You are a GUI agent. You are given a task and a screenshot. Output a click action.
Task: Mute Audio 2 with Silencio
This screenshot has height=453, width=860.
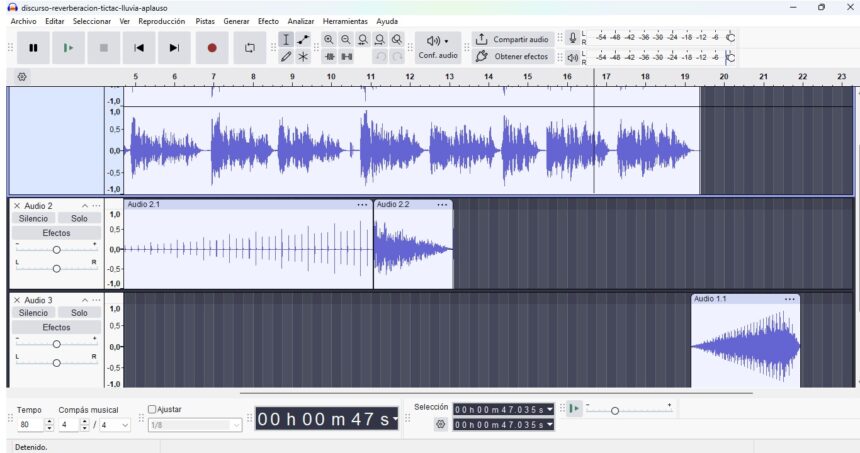pyautogui.click(x=33, y=218)
